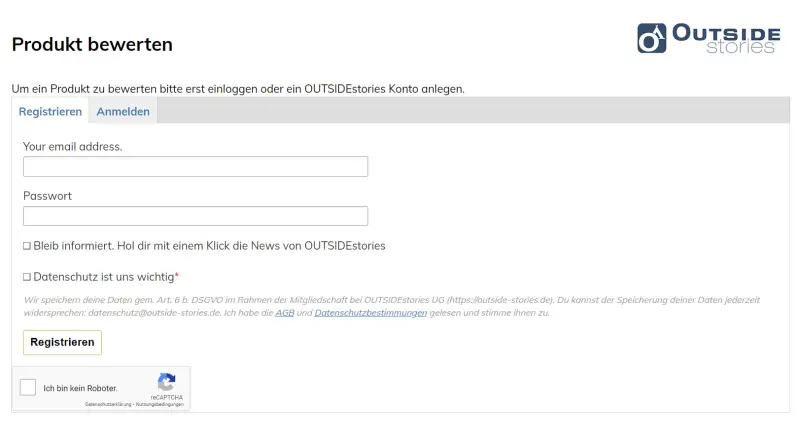The width and height of the screenshot is (800, 441).
Task: Switch to the Anmelden tab
Action: pyautogui.click(x=123, y=111)
